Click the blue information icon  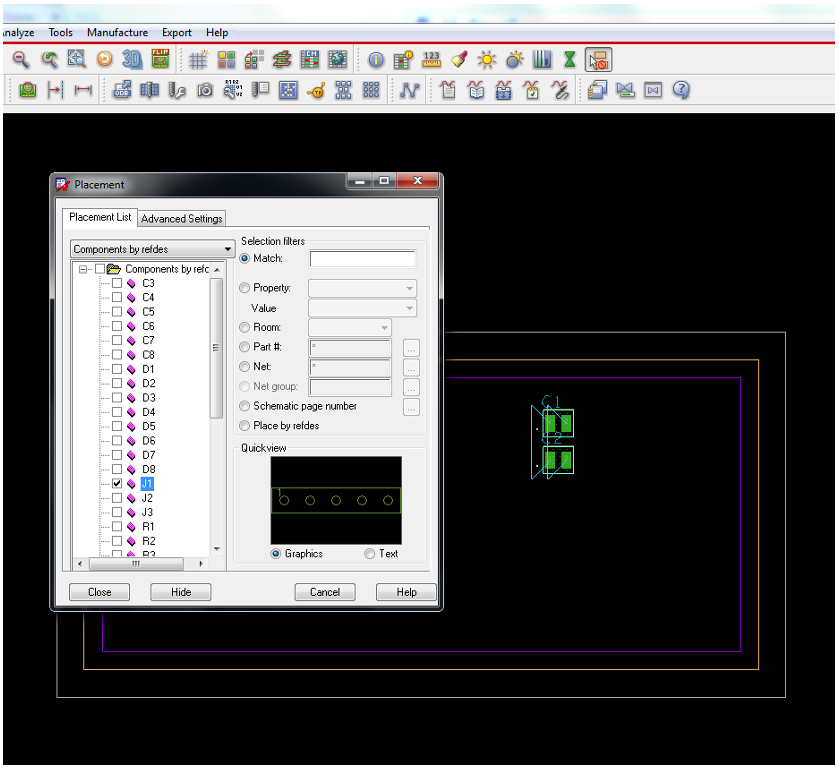coord(376,60)
